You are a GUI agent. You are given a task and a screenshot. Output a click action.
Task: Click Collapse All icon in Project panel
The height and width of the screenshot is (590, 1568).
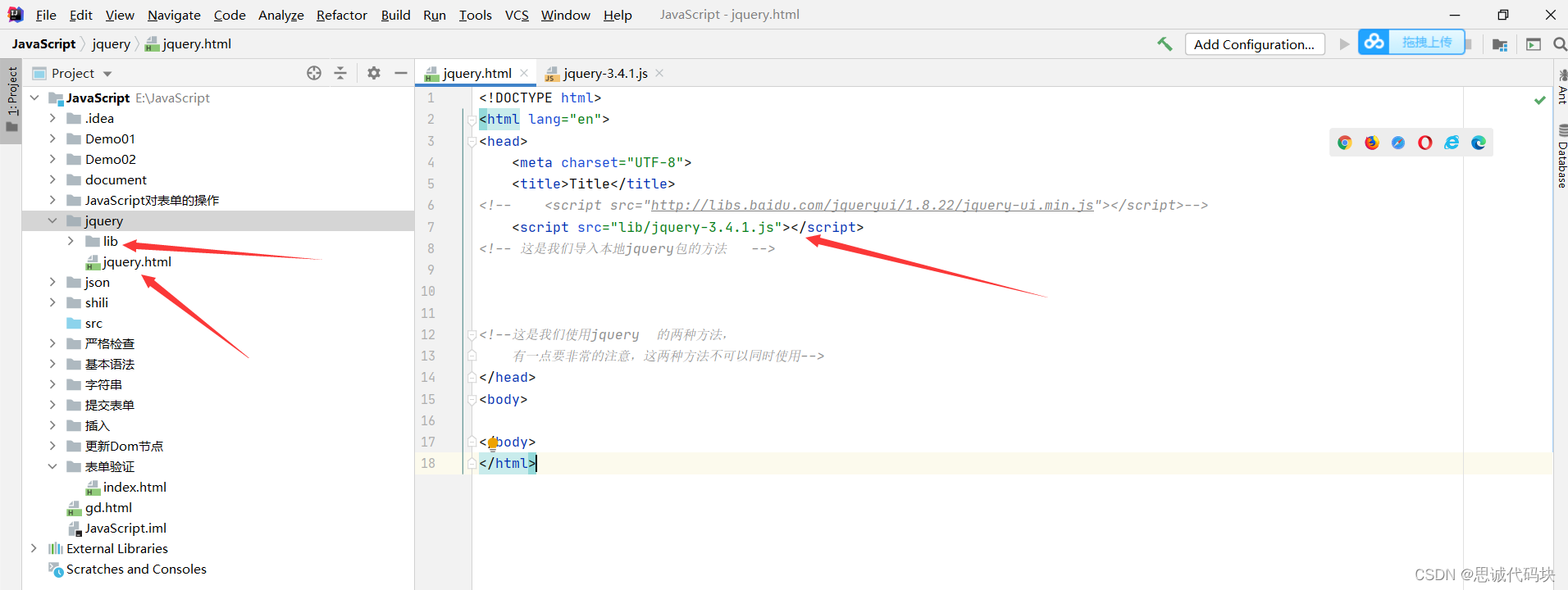tap(340, 73)
